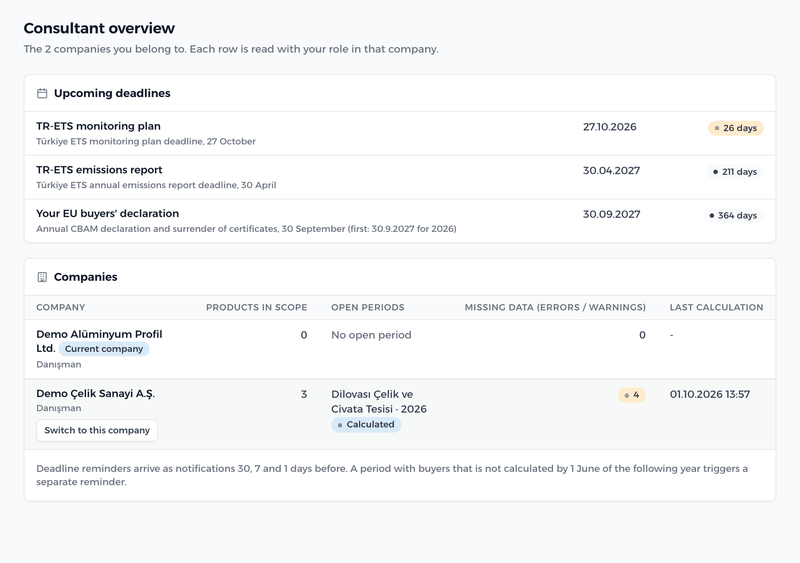Click the 364 days badge

pyautogui.click(x=733, y=215)
